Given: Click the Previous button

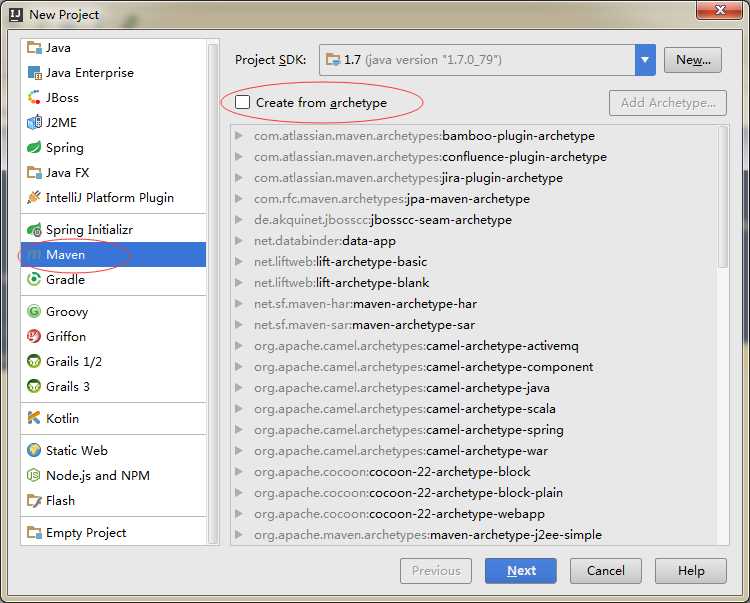Looking at the screenshot, I should point(436,570).
